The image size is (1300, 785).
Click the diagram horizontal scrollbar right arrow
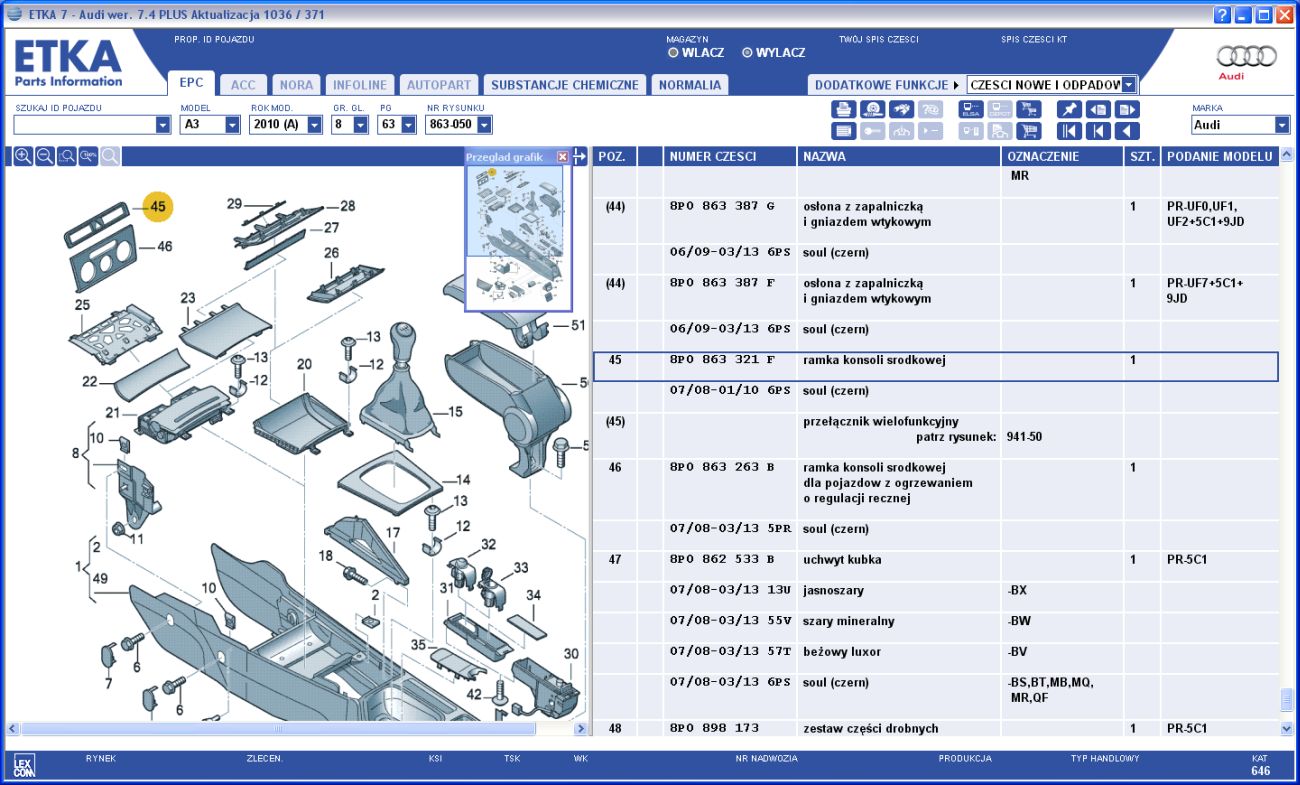(x=582, y=729)
